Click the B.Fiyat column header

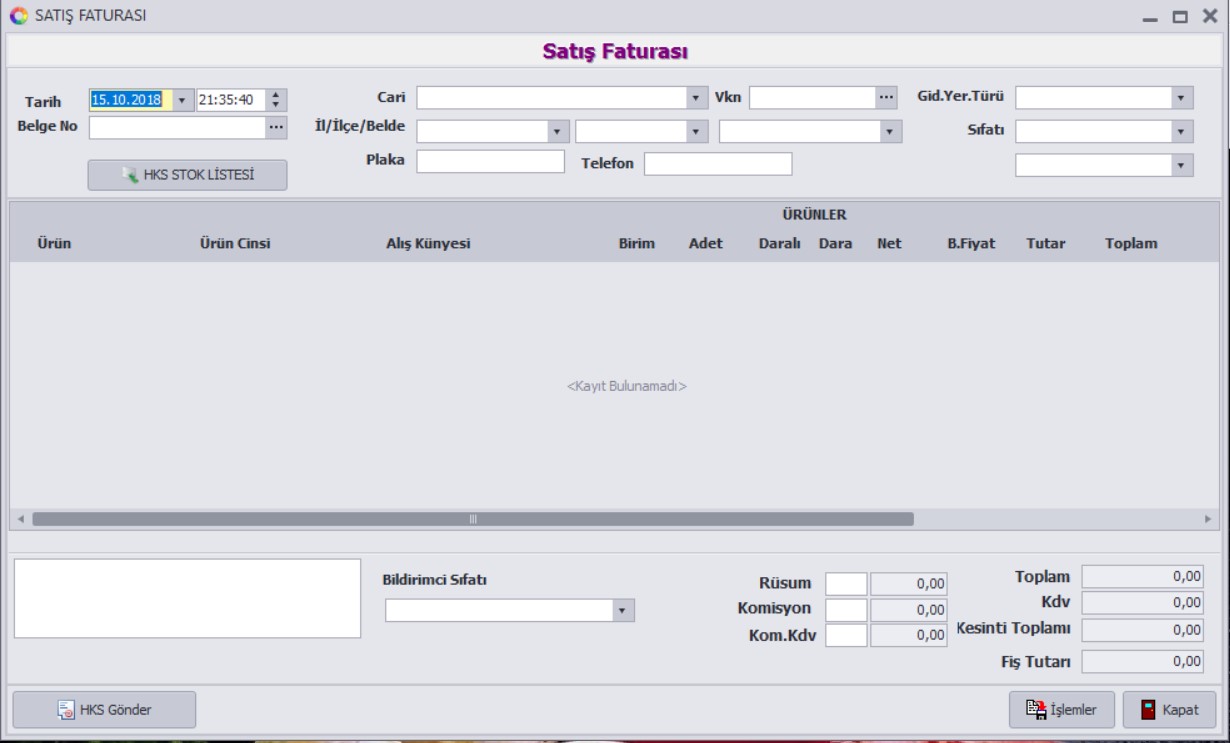971,243
